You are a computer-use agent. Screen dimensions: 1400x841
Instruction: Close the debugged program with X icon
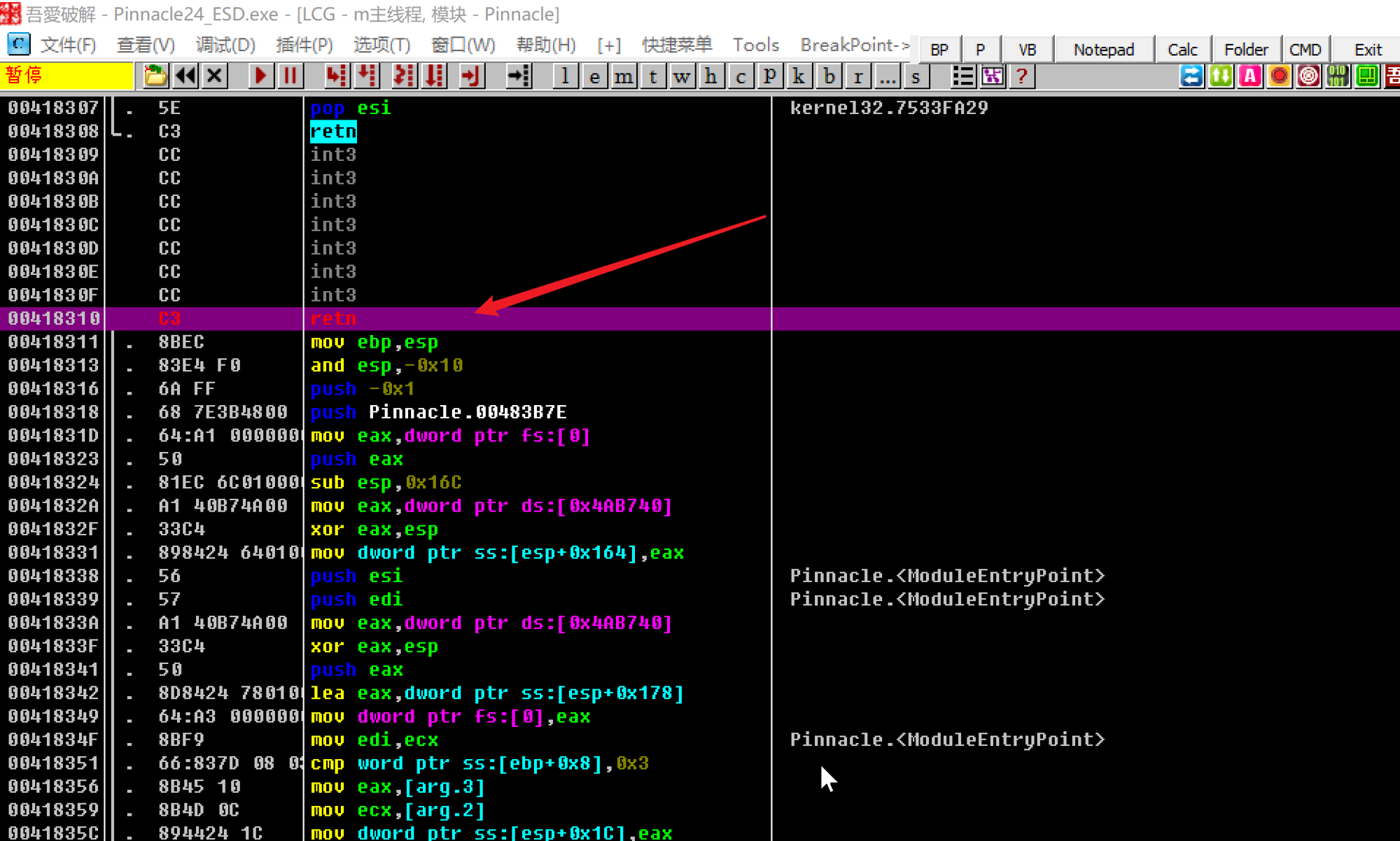[215, 76]
